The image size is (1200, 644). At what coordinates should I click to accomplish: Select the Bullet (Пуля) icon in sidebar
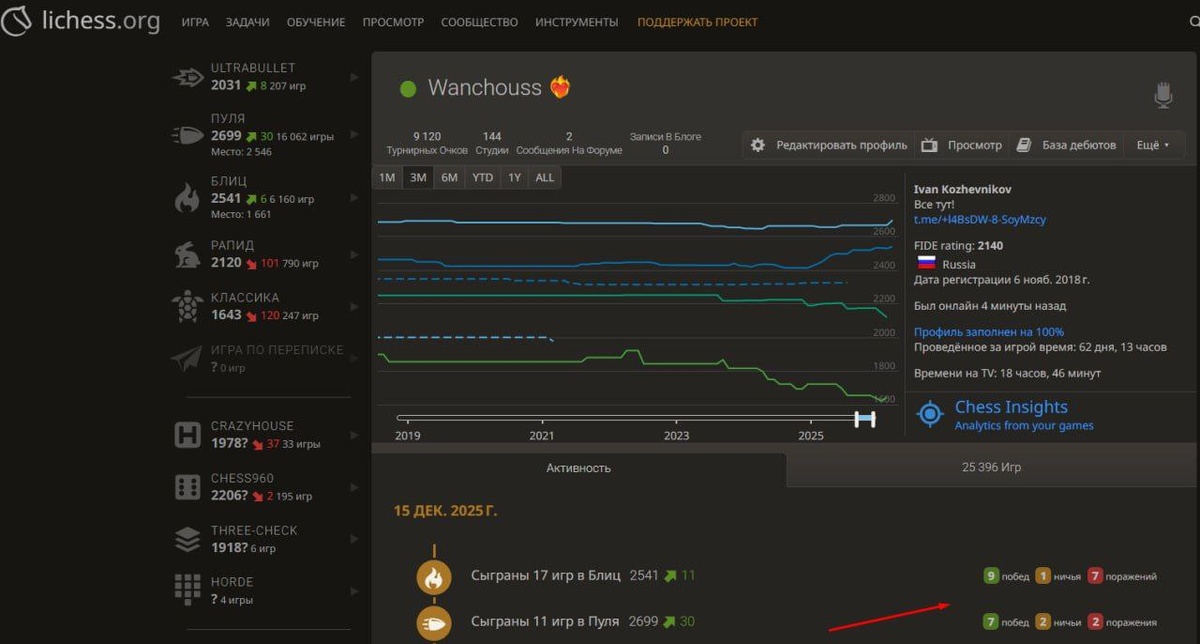click(188, 136)
